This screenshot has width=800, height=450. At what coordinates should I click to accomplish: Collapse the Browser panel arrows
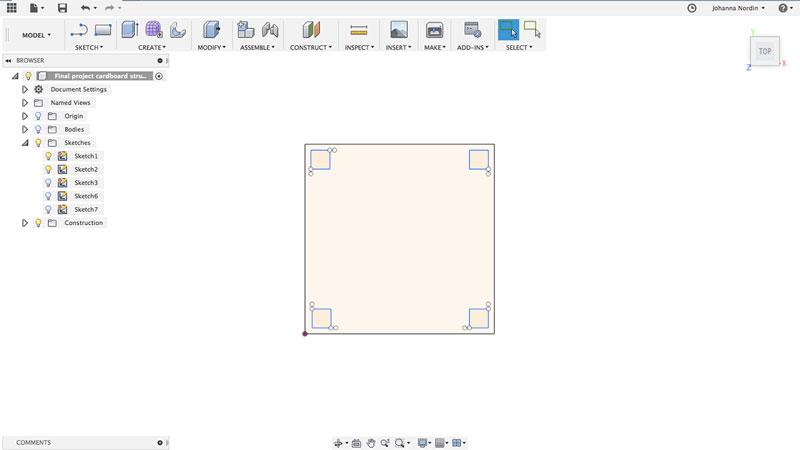[x=8, y=60]
